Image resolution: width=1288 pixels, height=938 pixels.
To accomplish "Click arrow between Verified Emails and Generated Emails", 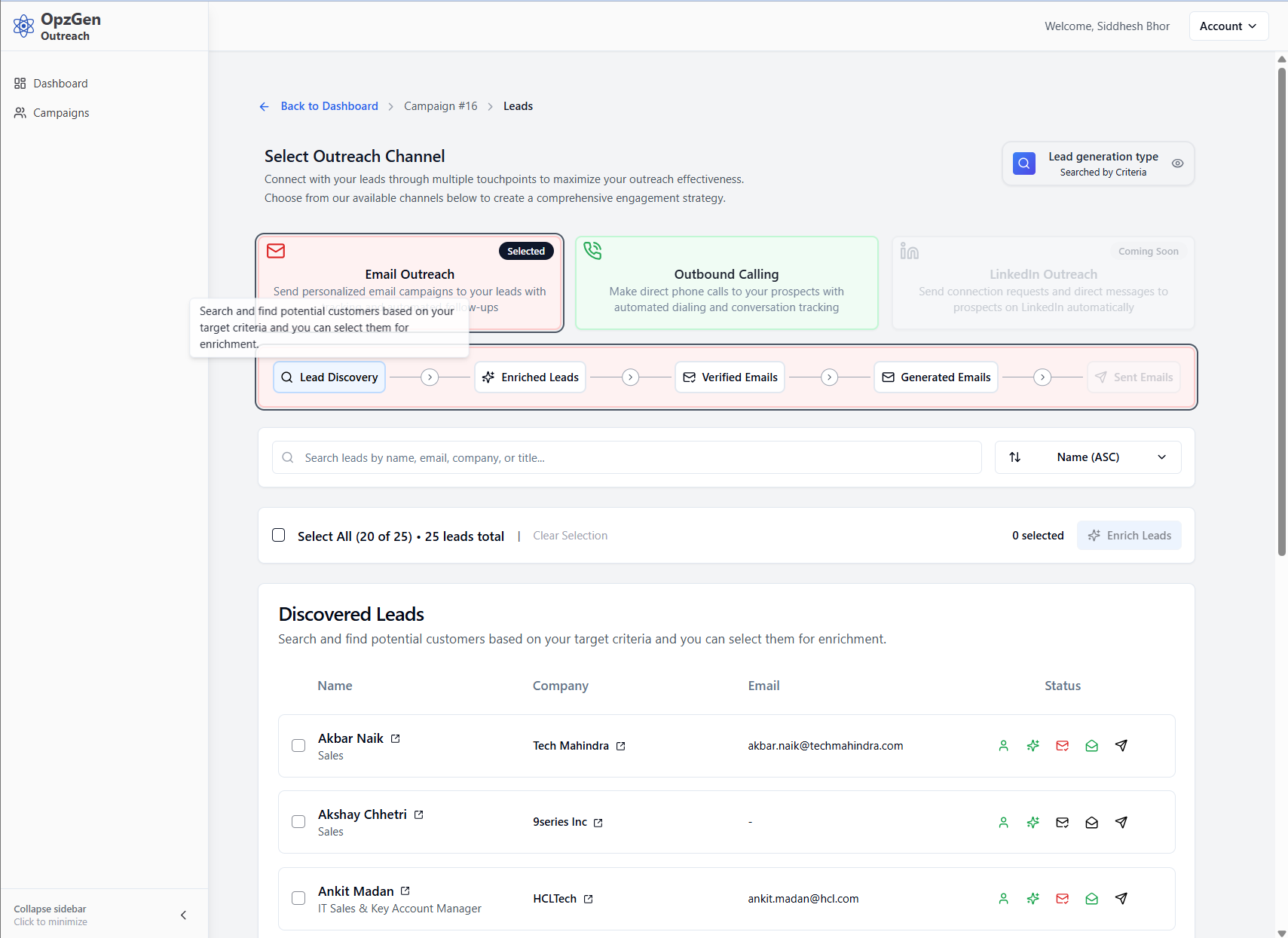I will 830,377.
